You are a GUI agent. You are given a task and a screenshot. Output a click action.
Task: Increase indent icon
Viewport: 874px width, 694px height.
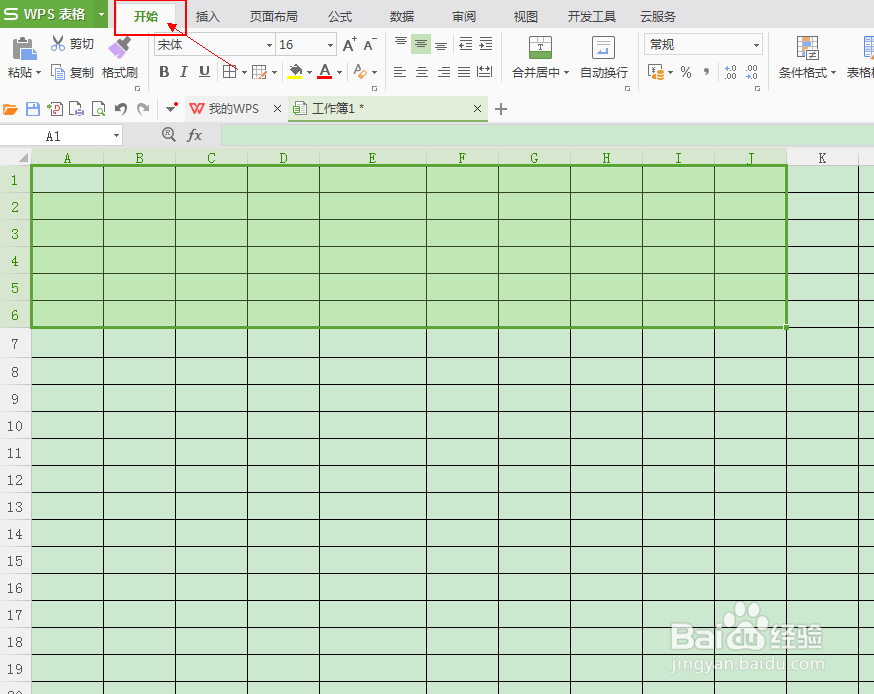486,44
